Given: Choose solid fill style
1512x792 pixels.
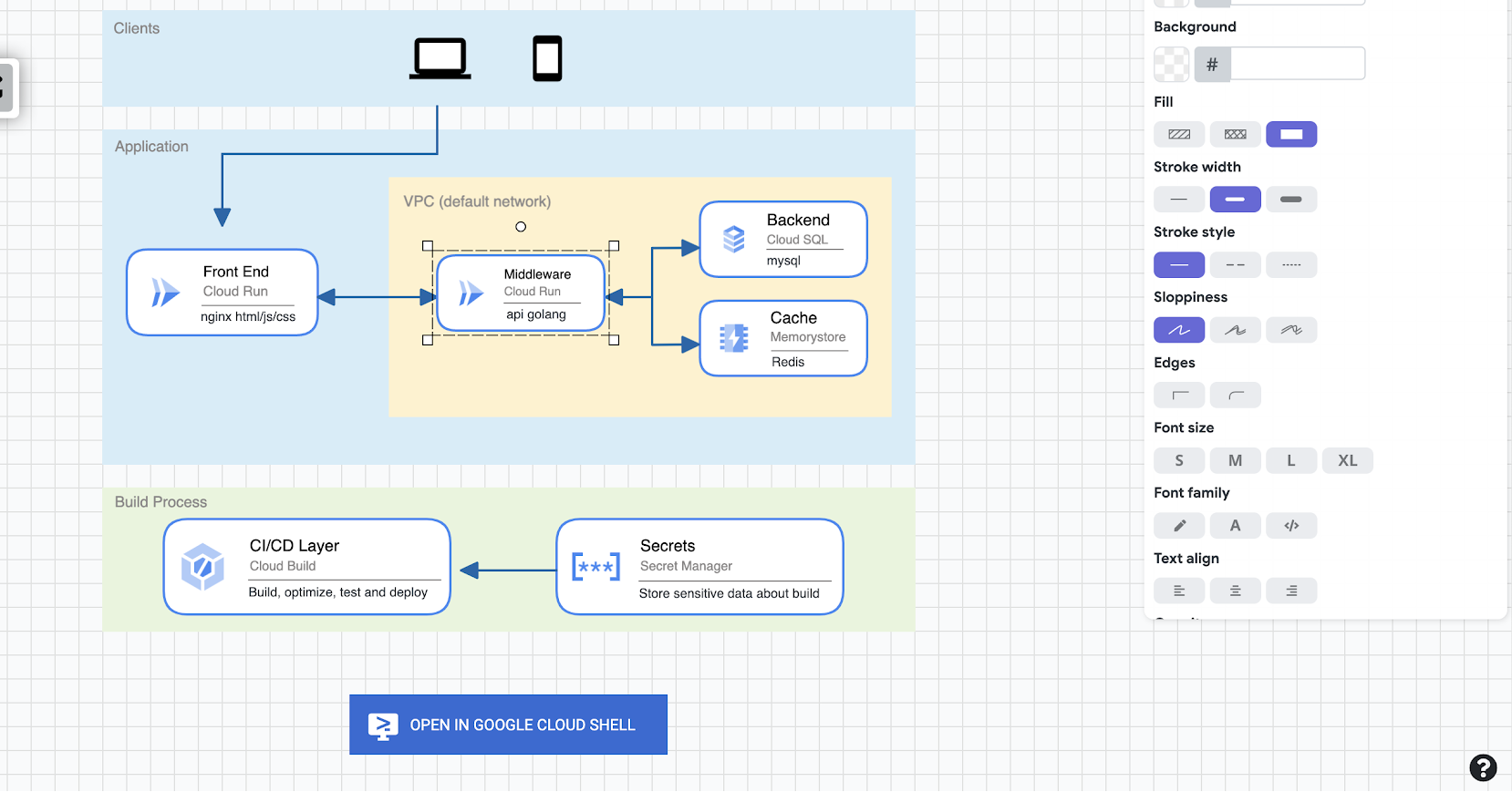Looking at the screenshot, I should pyautogui.click(x=1291, y=134).
